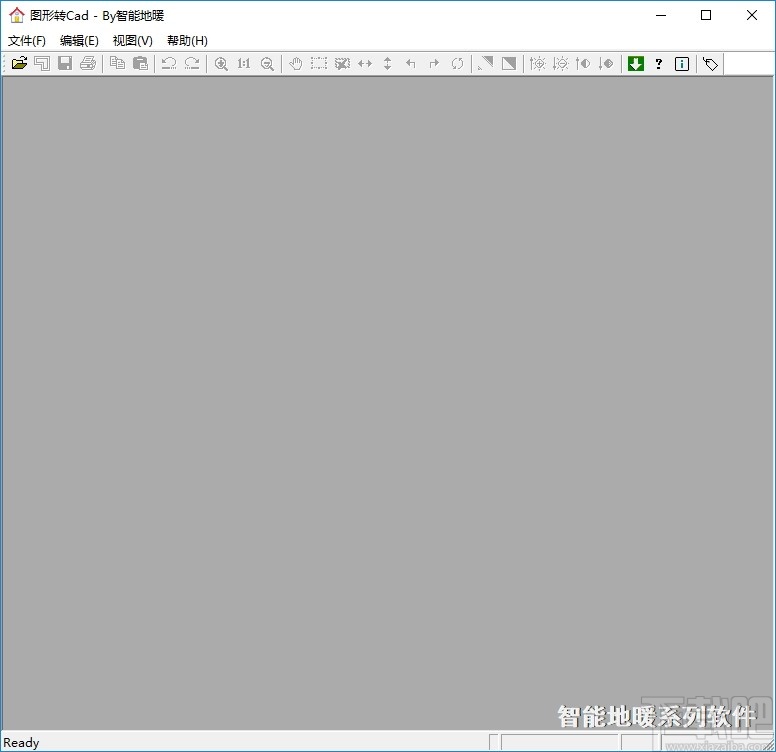The height and width of the screenshot is (752, 776).
Task: Increase contrast with up-arrow half-circle icon
Action: click(x=583, y=63)
